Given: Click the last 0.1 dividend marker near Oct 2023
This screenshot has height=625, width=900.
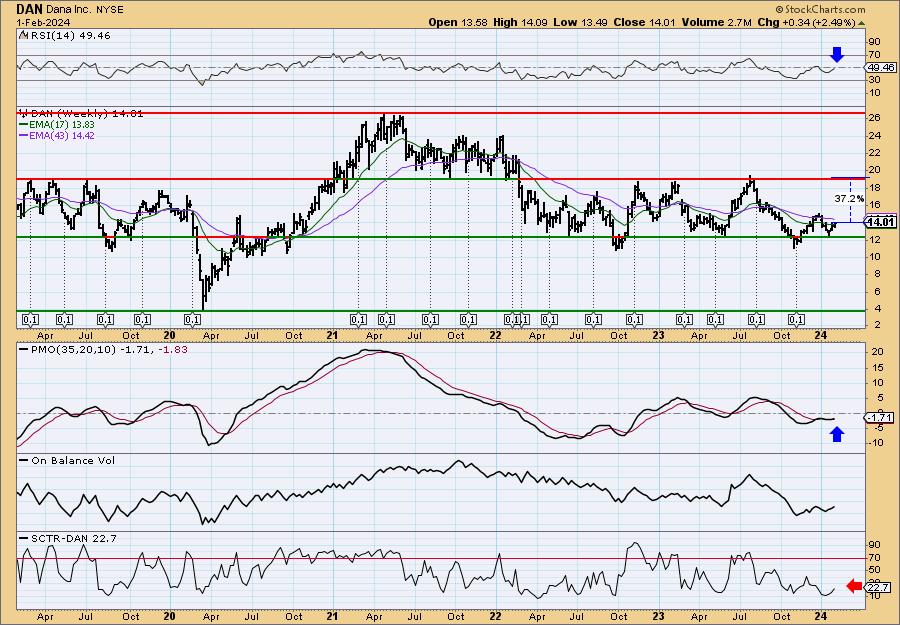Looking at the screenshot, I should tap(796, 320).
